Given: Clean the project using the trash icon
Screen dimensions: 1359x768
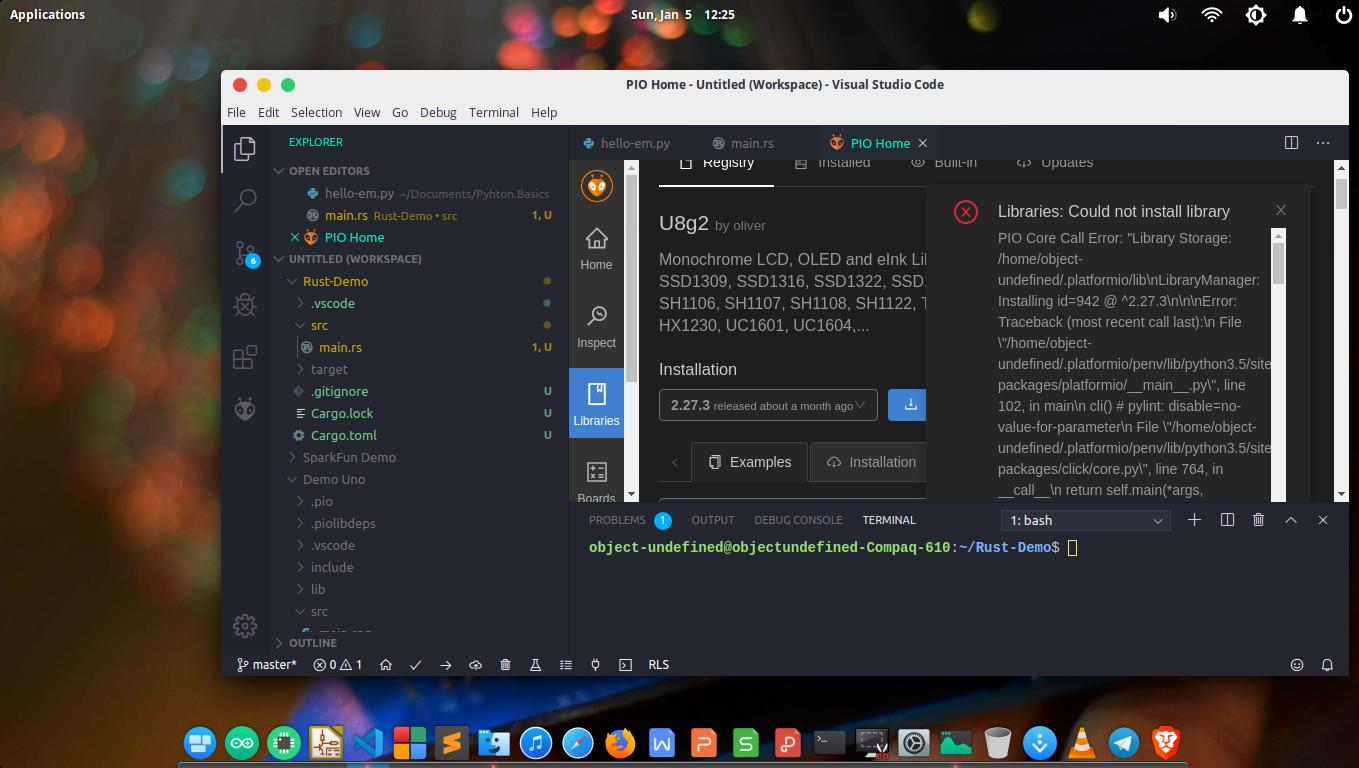Looking at the screenshot, I should [x=505, y=664].
